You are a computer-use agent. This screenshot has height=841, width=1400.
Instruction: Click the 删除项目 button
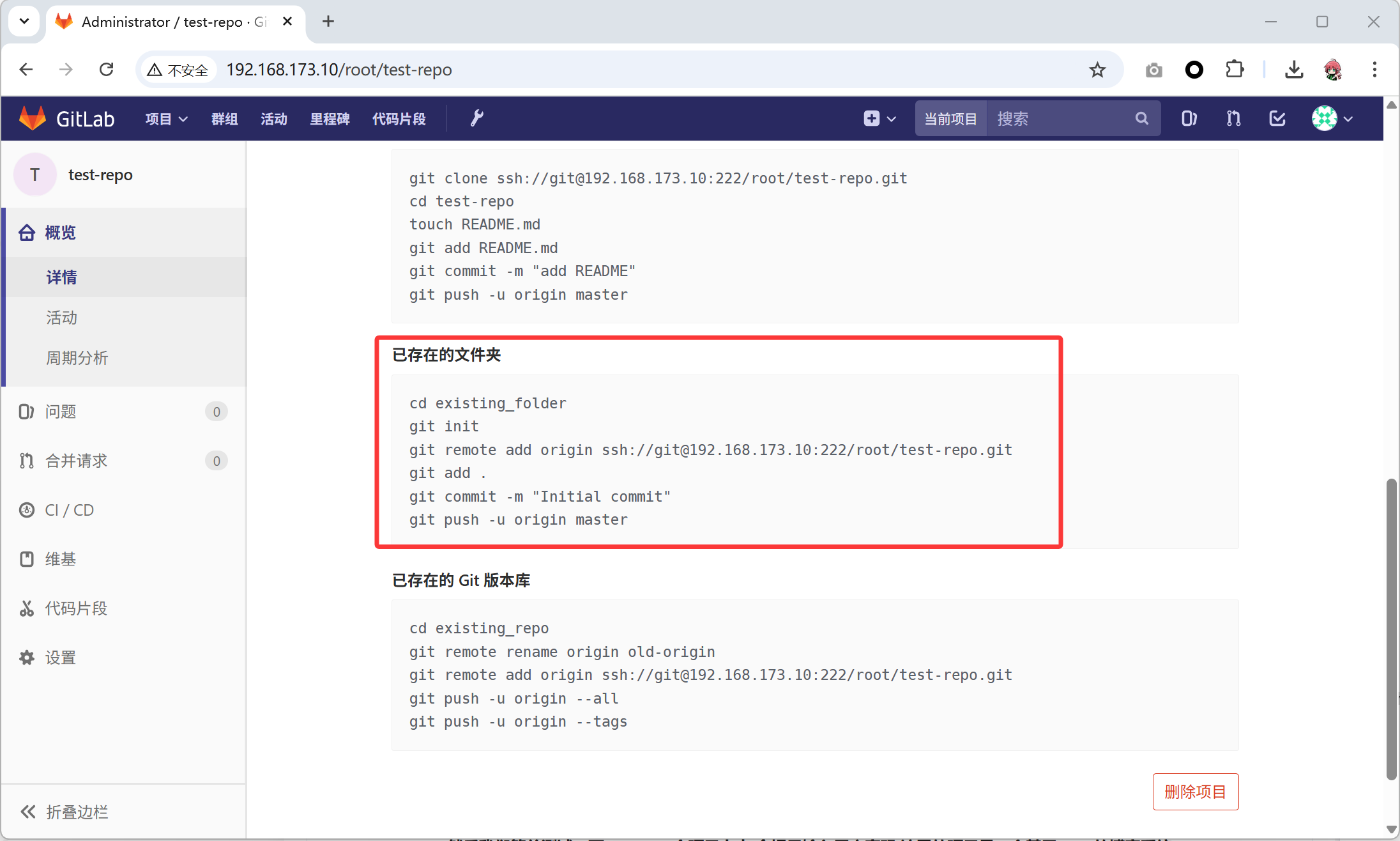[1195, 791]
